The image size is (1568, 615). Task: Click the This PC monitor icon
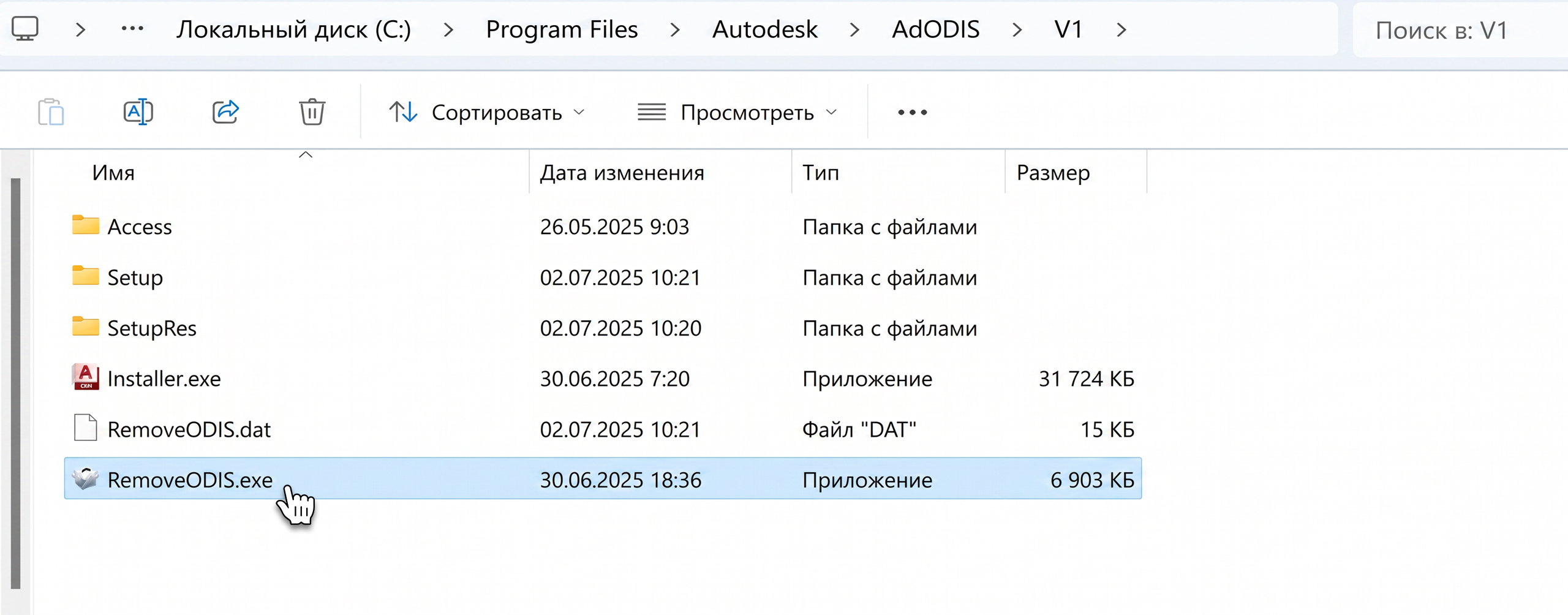coord(25,29)
